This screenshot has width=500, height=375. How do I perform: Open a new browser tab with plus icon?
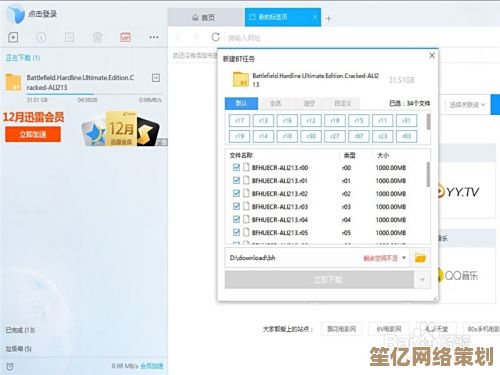point(328,19)
